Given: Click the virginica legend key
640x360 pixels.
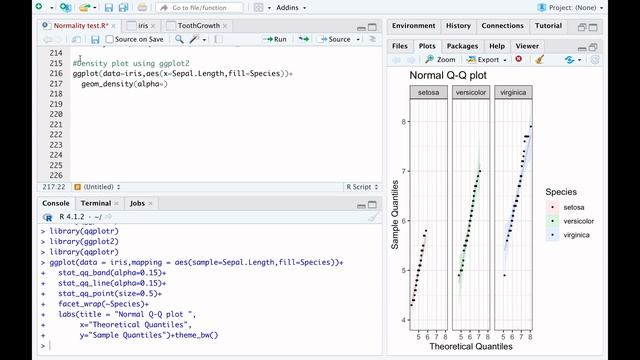Looking at the screenshot, I should [x=553, y=235].
